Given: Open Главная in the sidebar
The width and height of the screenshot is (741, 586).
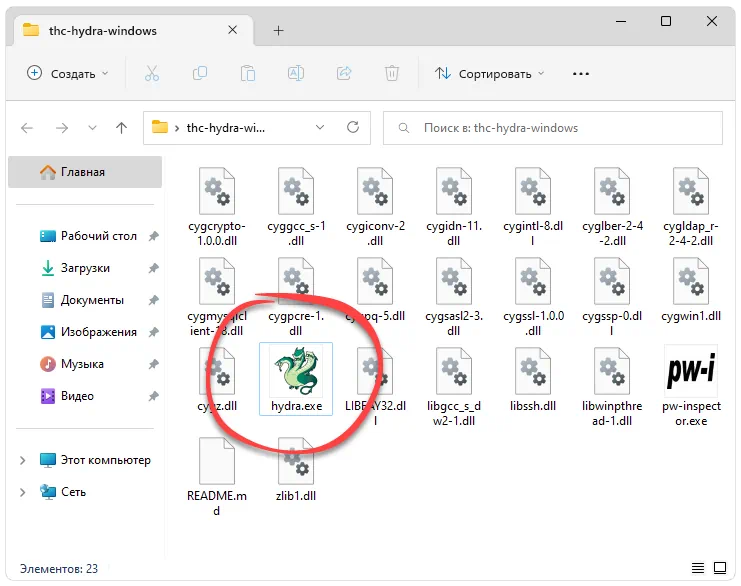Looking at the screenshot, I should (85, 172).
